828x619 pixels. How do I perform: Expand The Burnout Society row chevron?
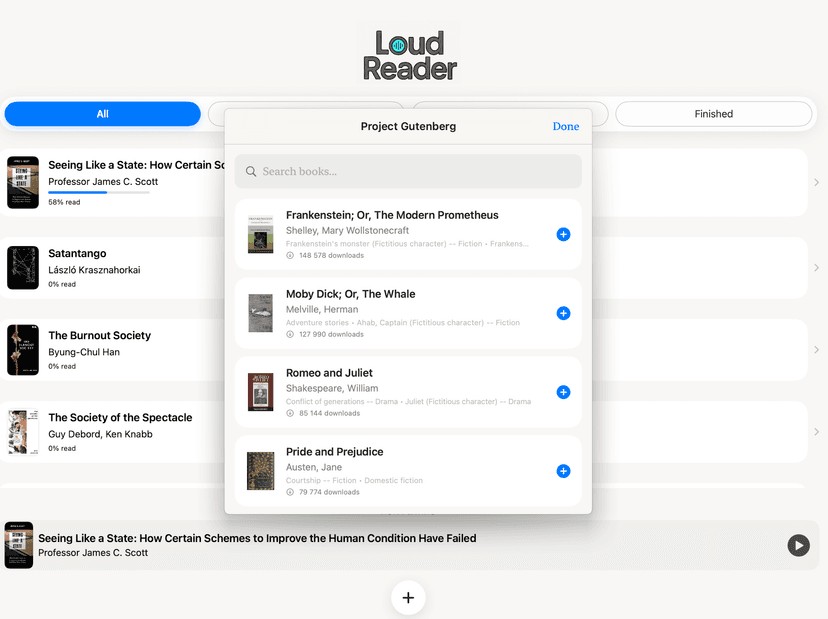pos(817,349)
